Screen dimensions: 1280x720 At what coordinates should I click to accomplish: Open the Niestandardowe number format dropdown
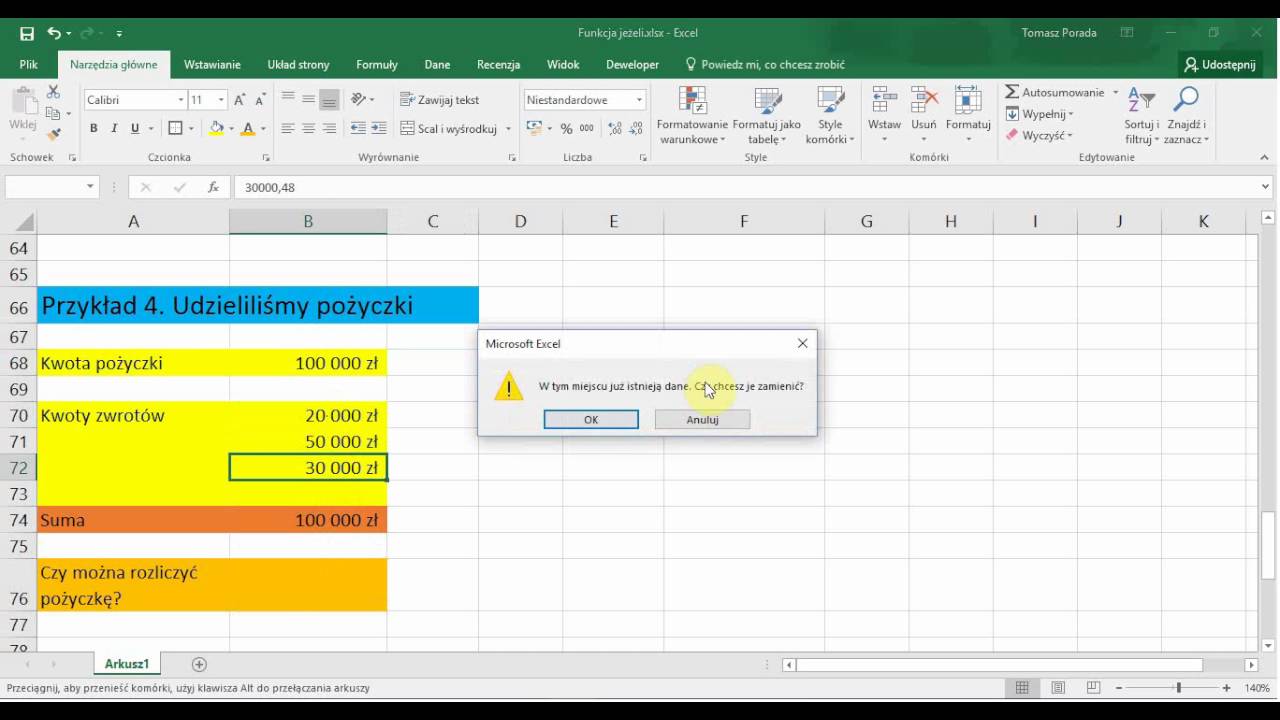pos(639,100)
